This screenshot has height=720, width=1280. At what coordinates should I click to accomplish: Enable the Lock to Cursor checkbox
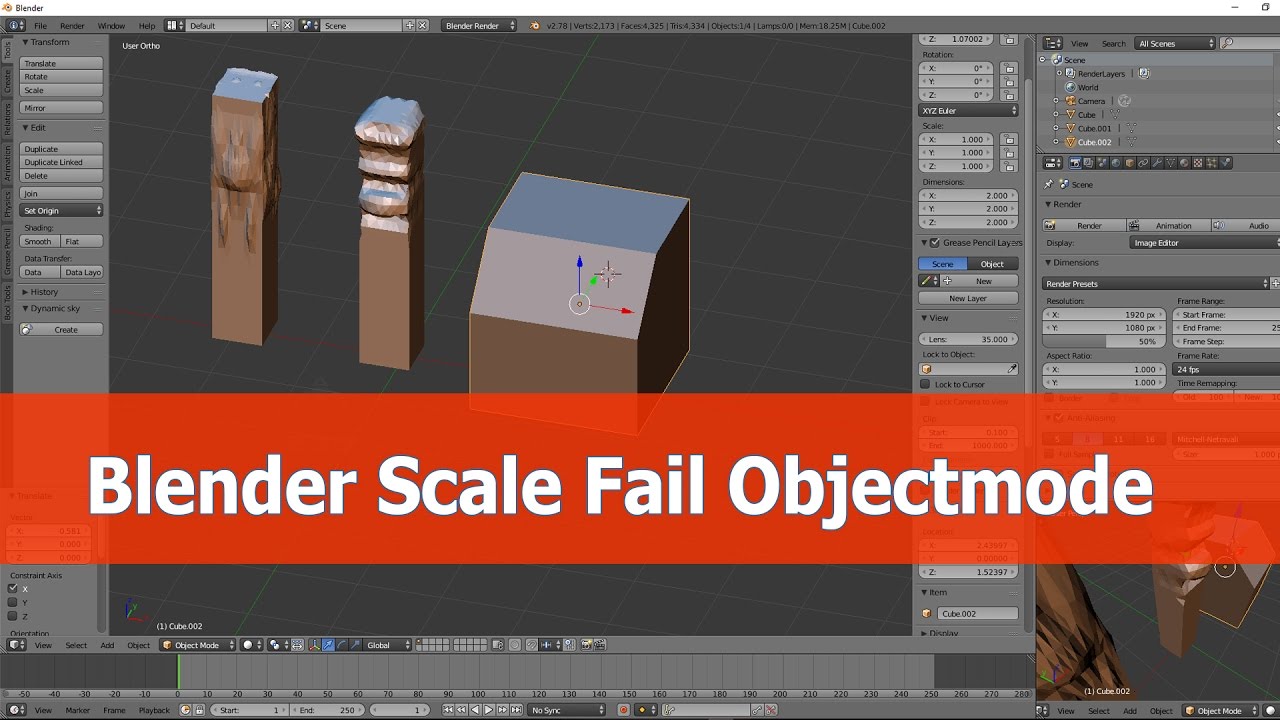pos(925,384)
